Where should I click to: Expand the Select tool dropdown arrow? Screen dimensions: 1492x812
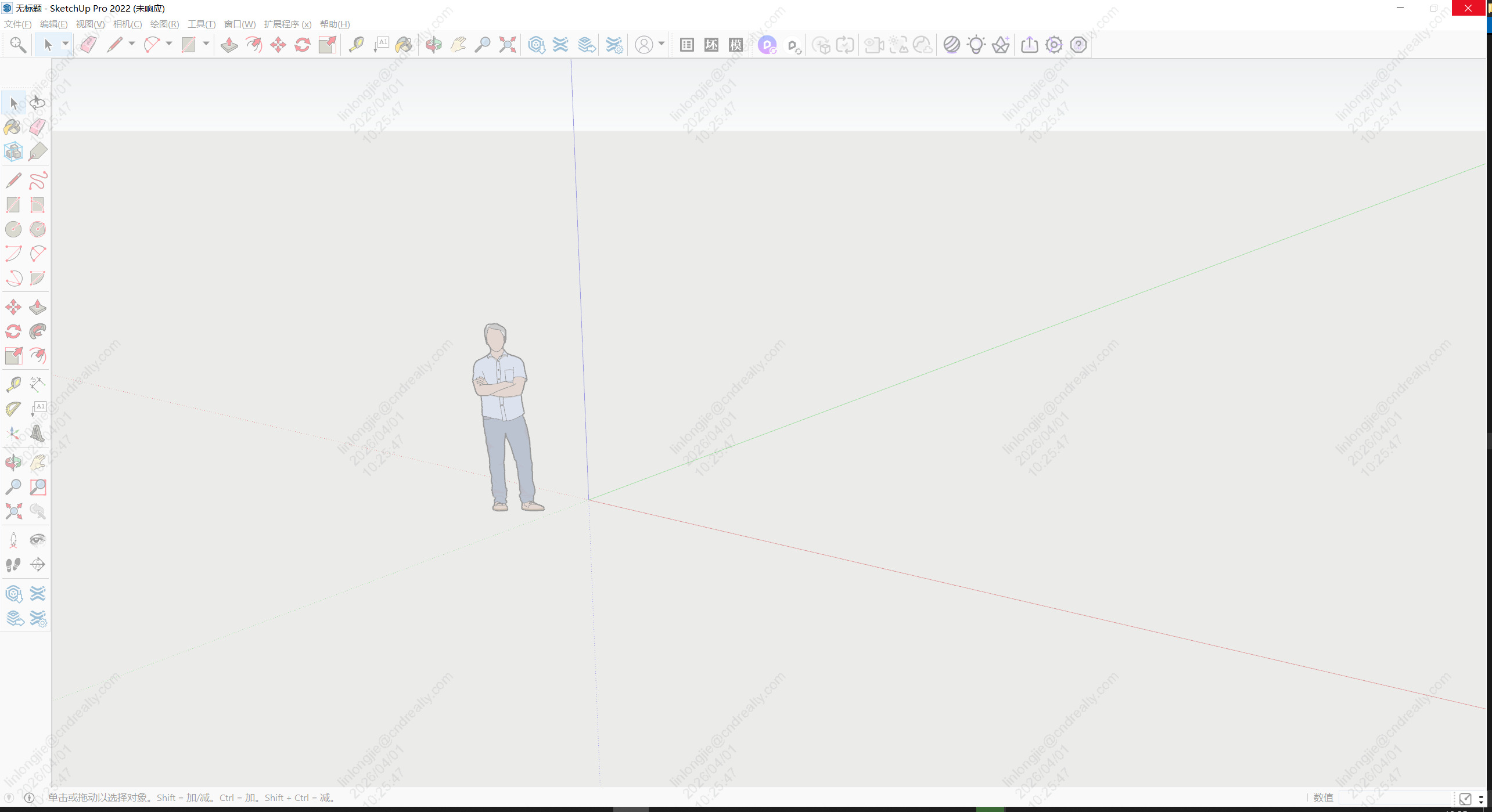coord(66,44)
